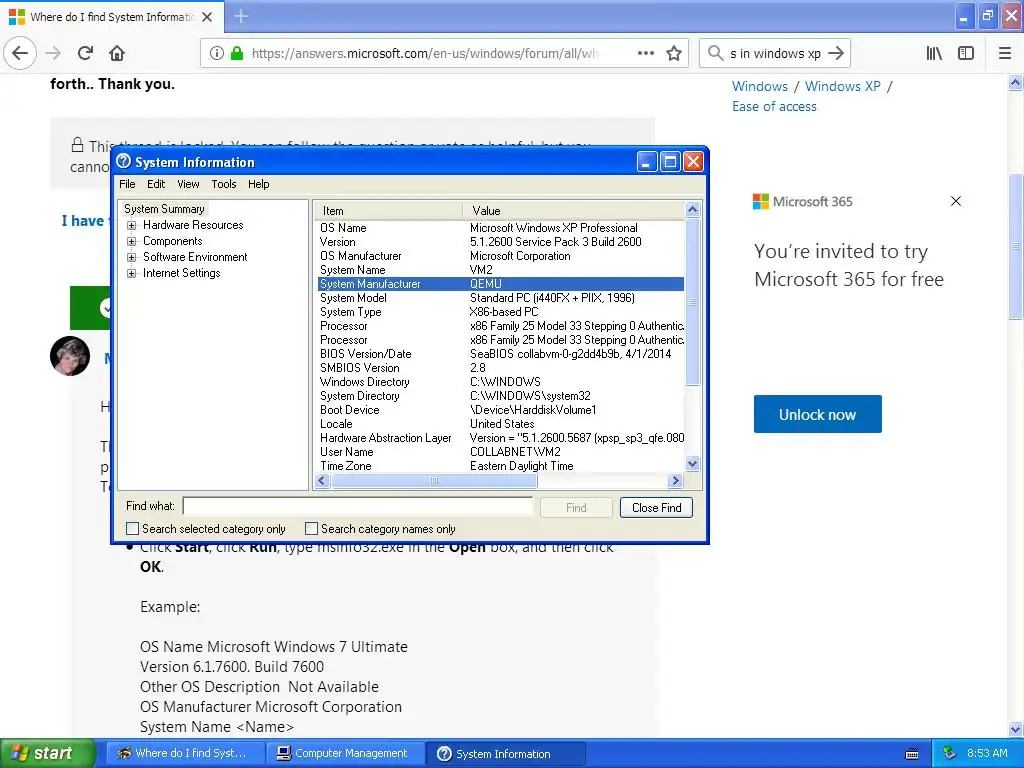The image size is (1024, 768).
Task: Submit search with the arrow icon
Action: tap(836, 54)
